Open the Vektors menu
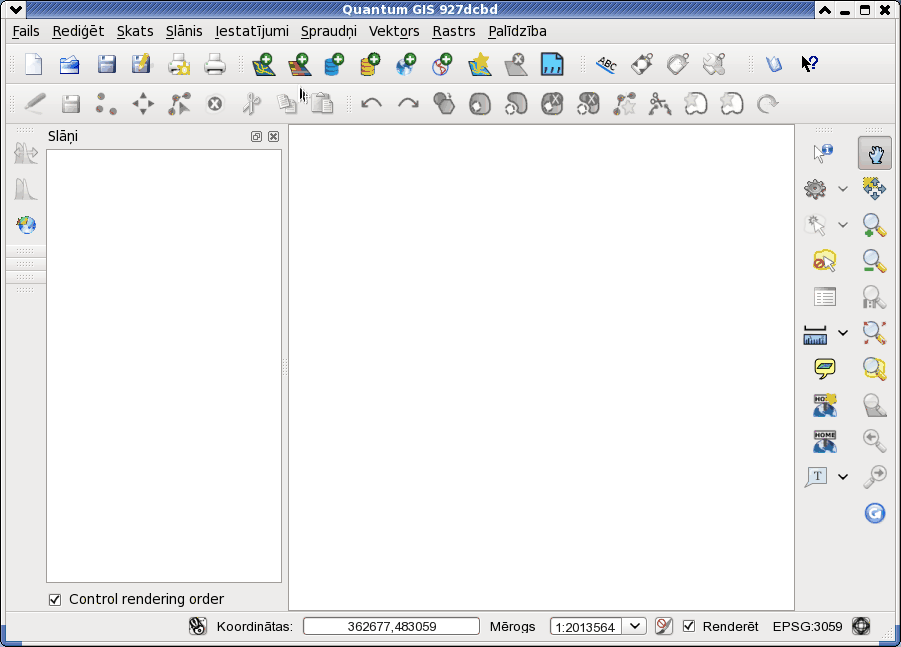901x647 pixels. (x=394, y=31)
